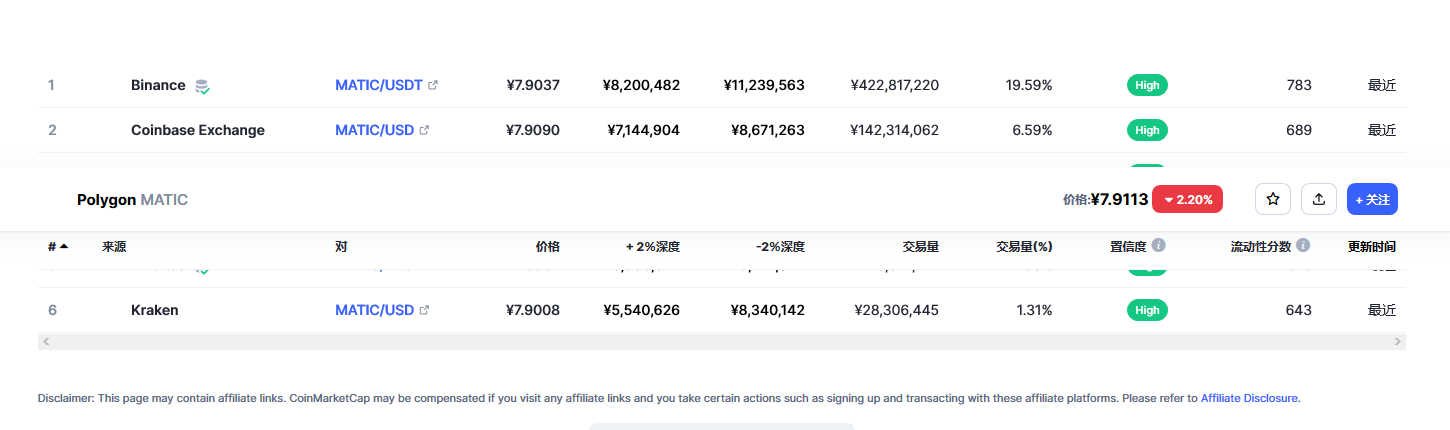Click the red -2.20% price change badge
The height and width of the screenshot is (430, 1450).
click(x=1188, y=199)
